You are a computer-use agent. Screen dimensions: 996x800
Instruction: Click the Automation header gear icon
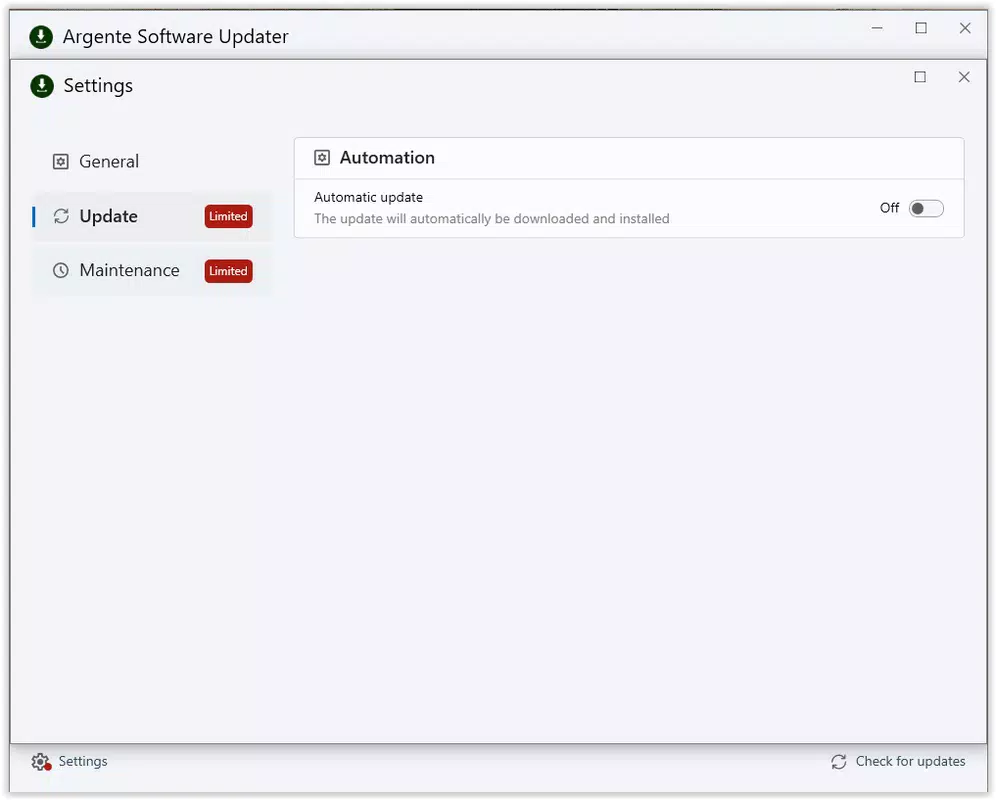click(x=322, y=158)
